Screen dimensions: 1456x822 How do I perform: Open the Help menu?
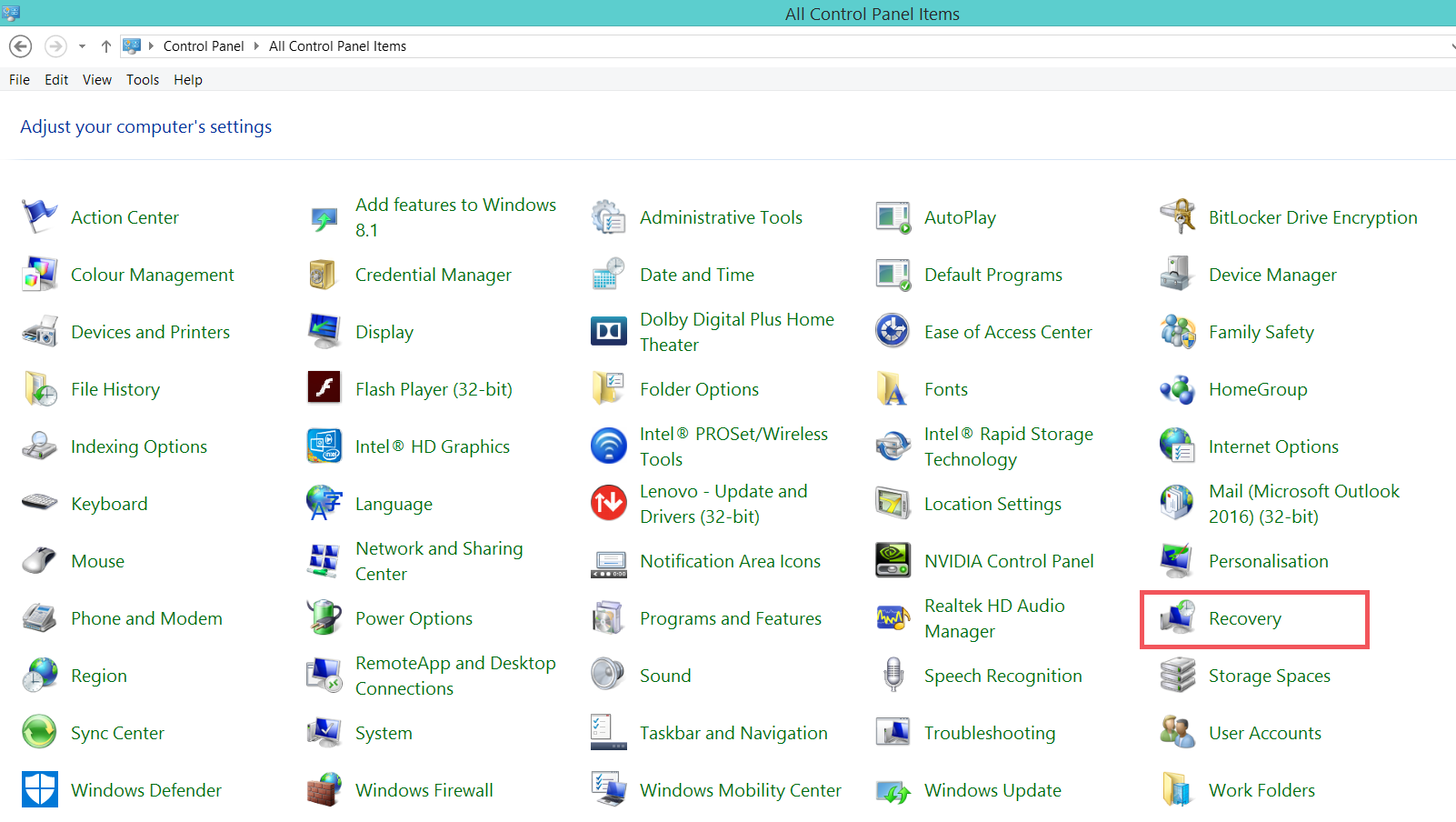click(188, 80)
